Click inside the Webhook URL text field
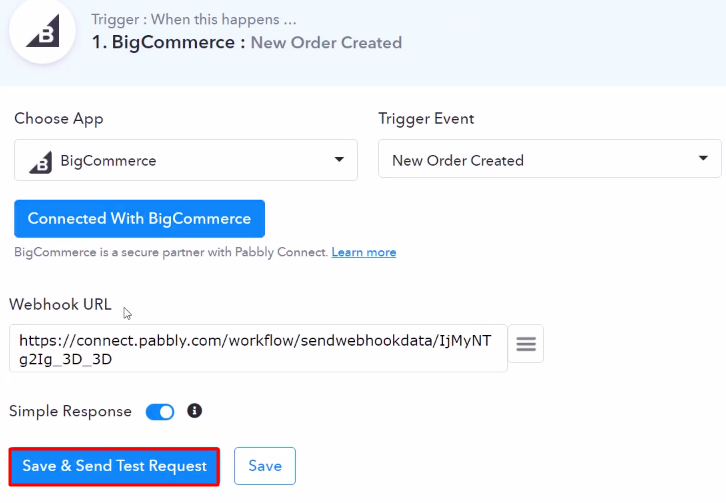 pos(258,348)
